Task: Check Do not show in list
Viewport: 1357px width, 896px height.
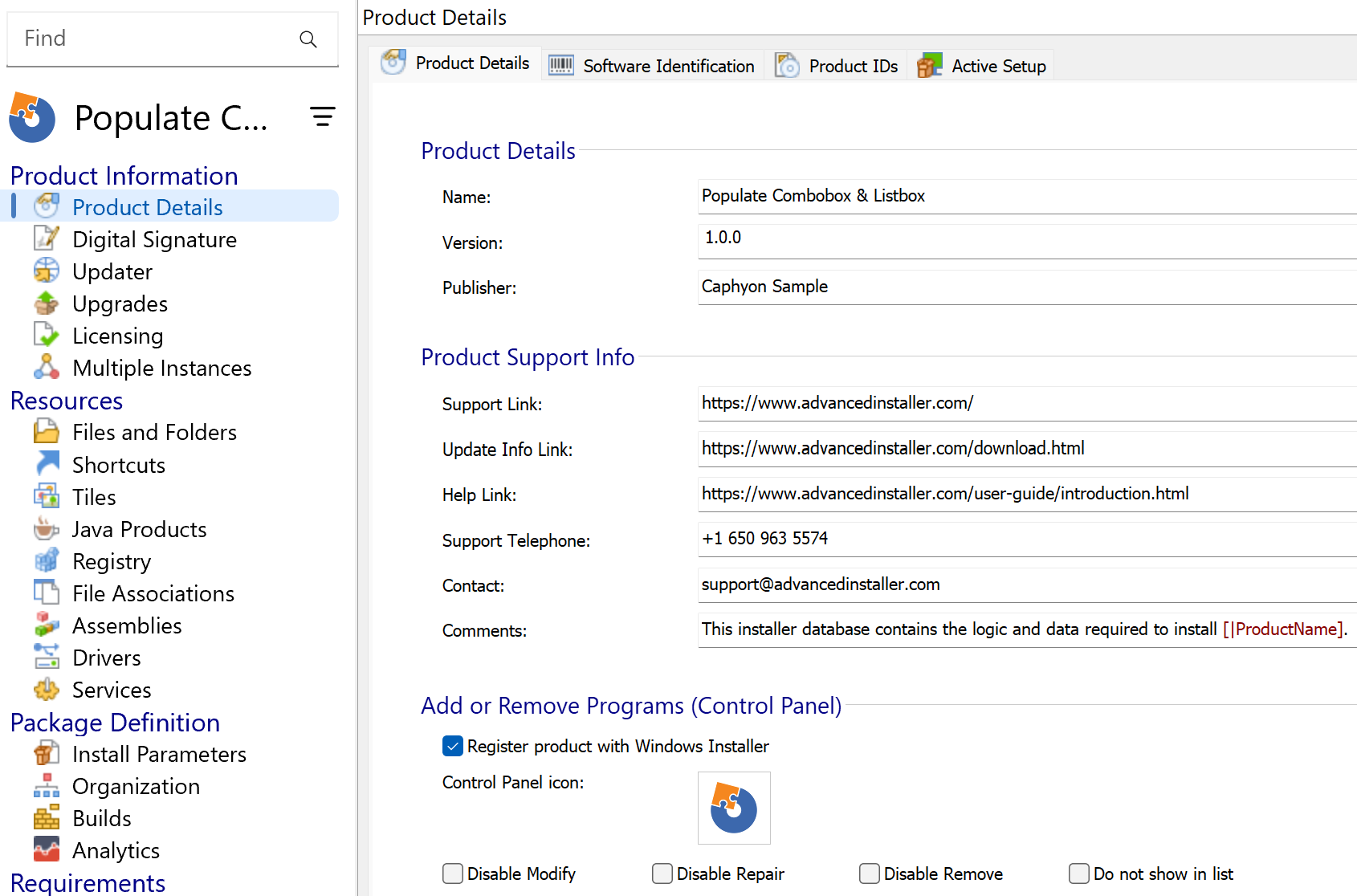Action: pos(1079,874)
